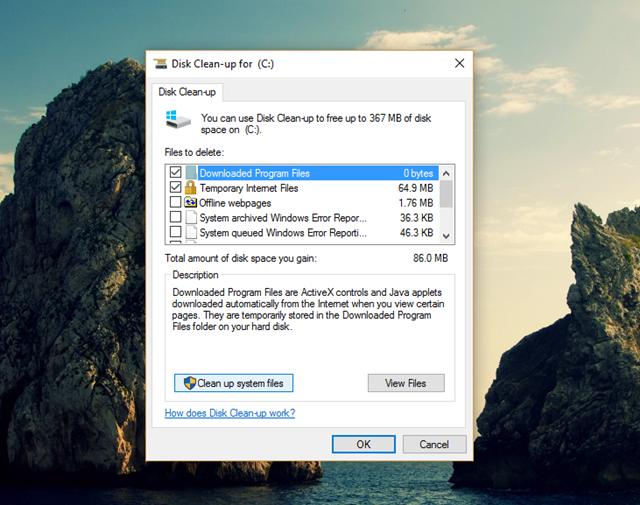Click the 46.3 KB size value
The height and width of the screenshot is (505, 640).
click(x=416, y=233)
